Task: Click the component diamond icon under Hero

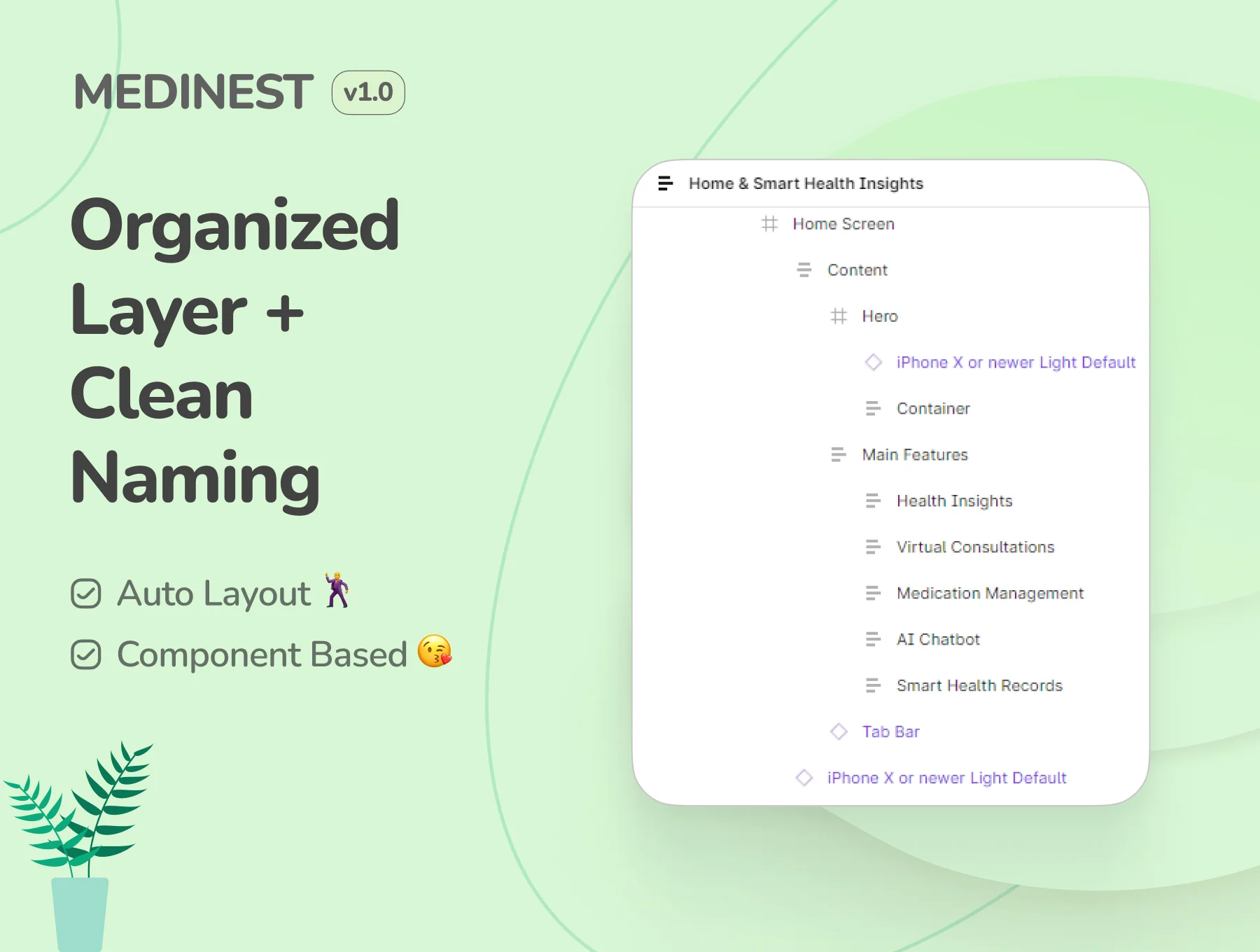Action: pos(873,363)
